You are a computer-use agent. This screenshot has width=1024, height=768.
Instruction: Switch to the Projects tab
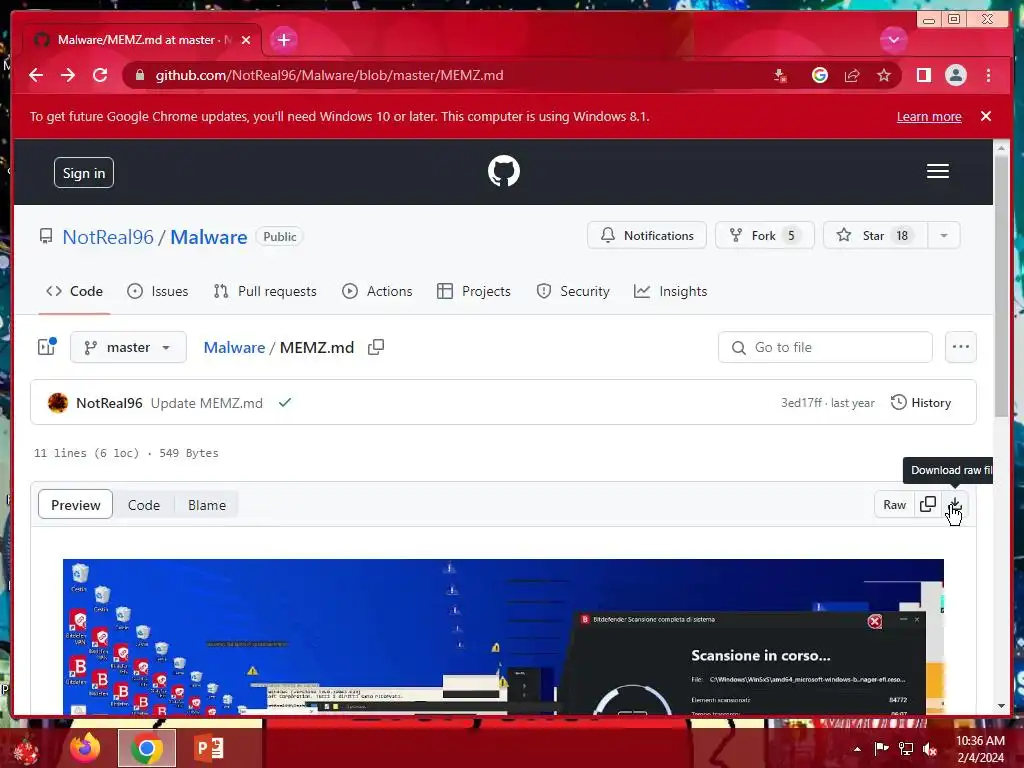(x=473, y=291)
